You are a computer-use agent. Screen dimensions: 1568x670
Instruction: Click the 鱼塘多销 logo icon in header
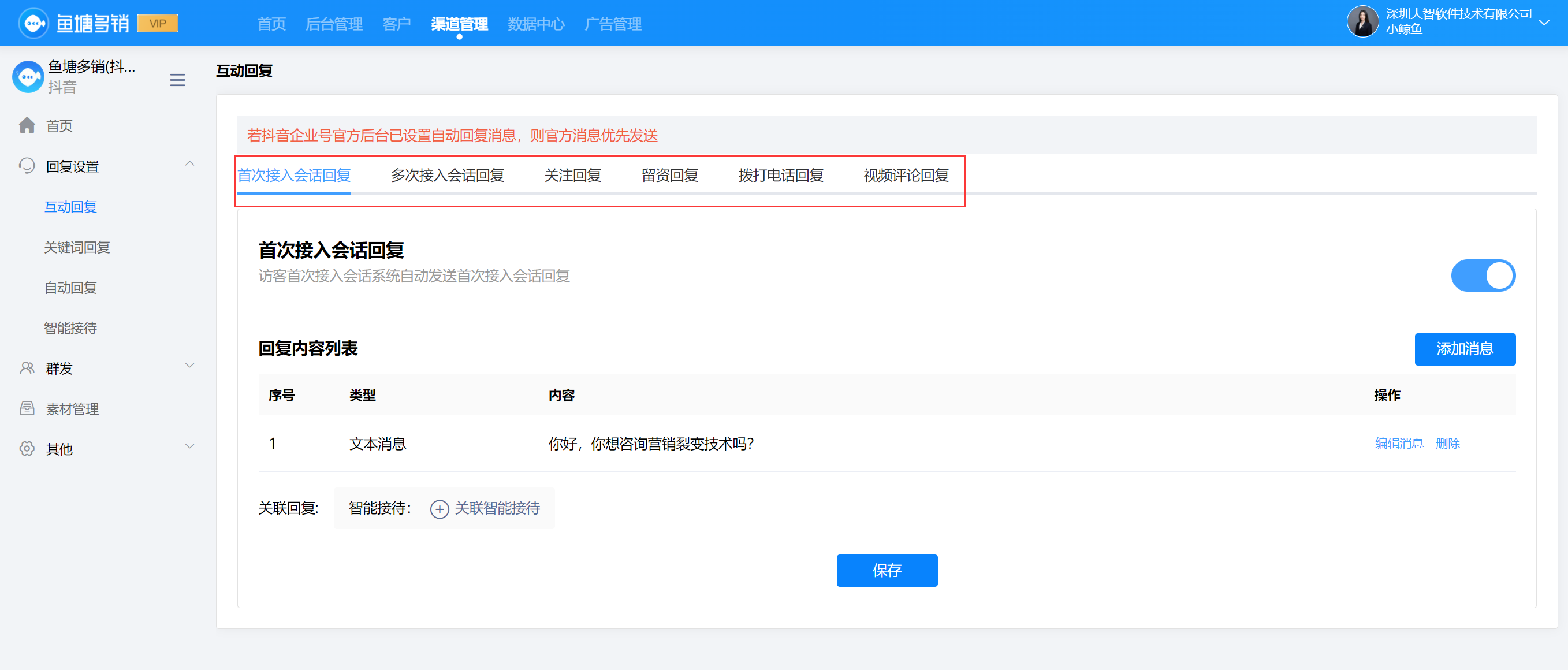pos(33,23)
